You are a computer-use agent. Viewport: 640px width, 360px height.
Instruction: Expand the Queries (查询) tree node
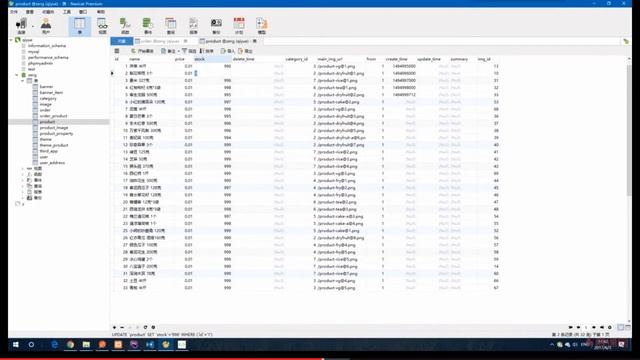(23, 186)
